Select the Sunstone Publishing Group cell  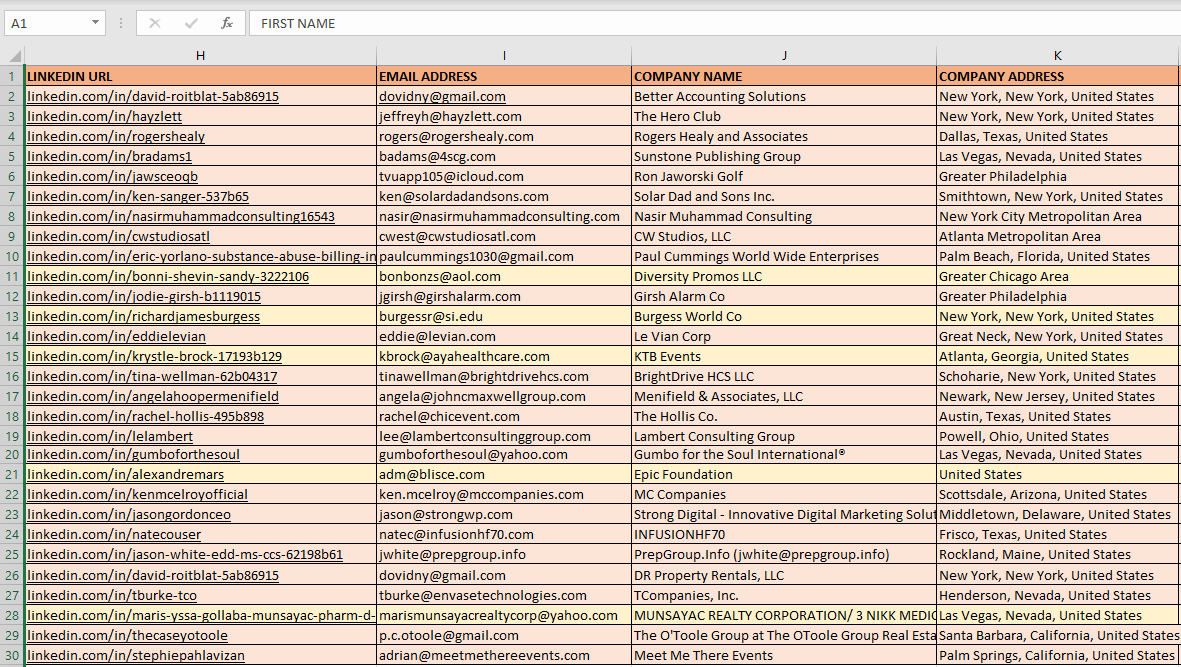click(784, 157)
